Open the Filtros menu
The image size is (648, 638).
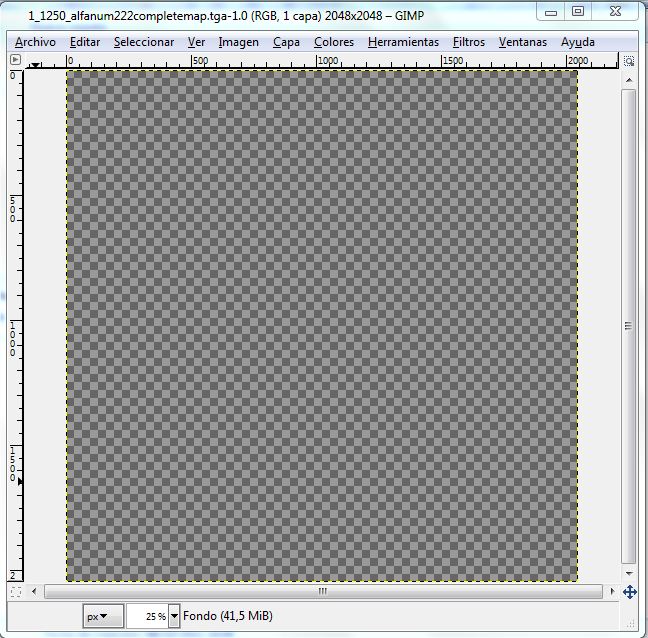tap(468, 42)
